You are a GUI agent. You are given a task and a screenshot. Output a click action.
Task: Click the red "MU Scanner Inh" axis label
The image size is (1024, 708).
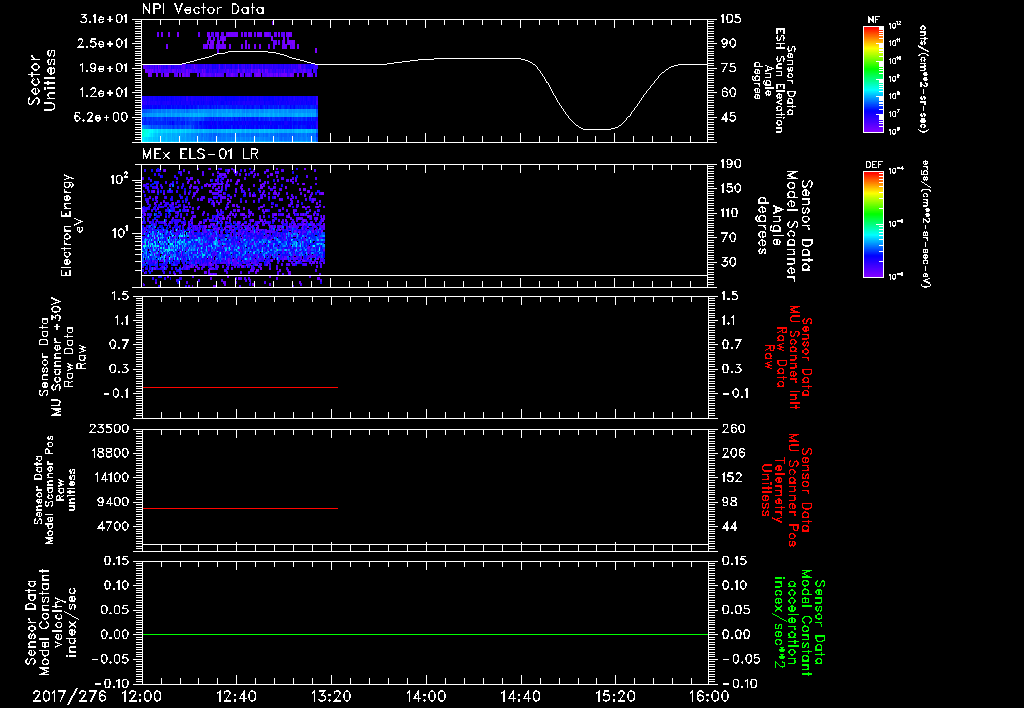click(x=788, y=357)
